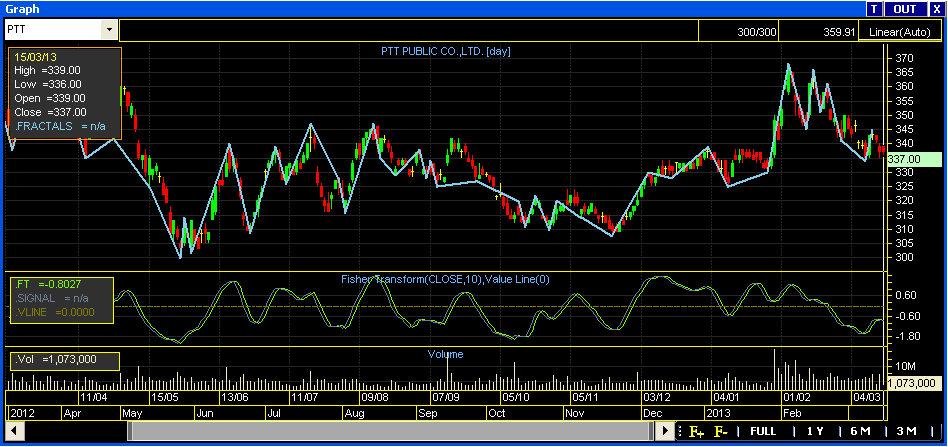The height and width of the screenshot is (447, 948).
Task: Click the Jun month label
Action: pos(205,414)
